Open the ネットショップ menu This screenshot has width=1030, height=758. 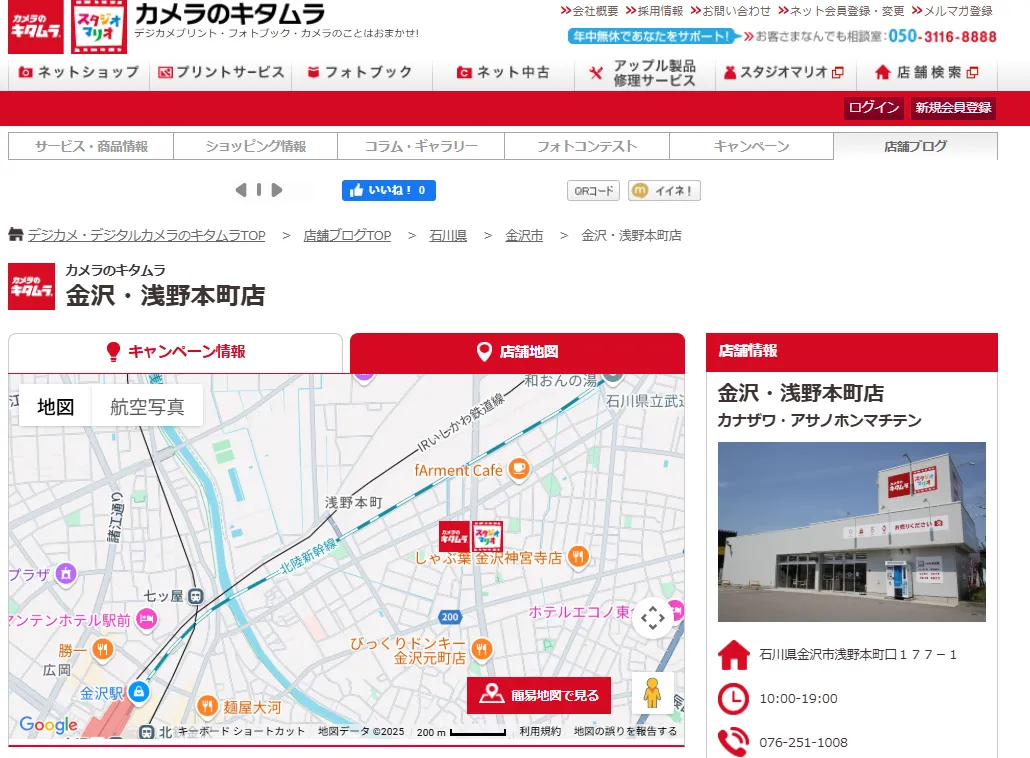(79, 72)
